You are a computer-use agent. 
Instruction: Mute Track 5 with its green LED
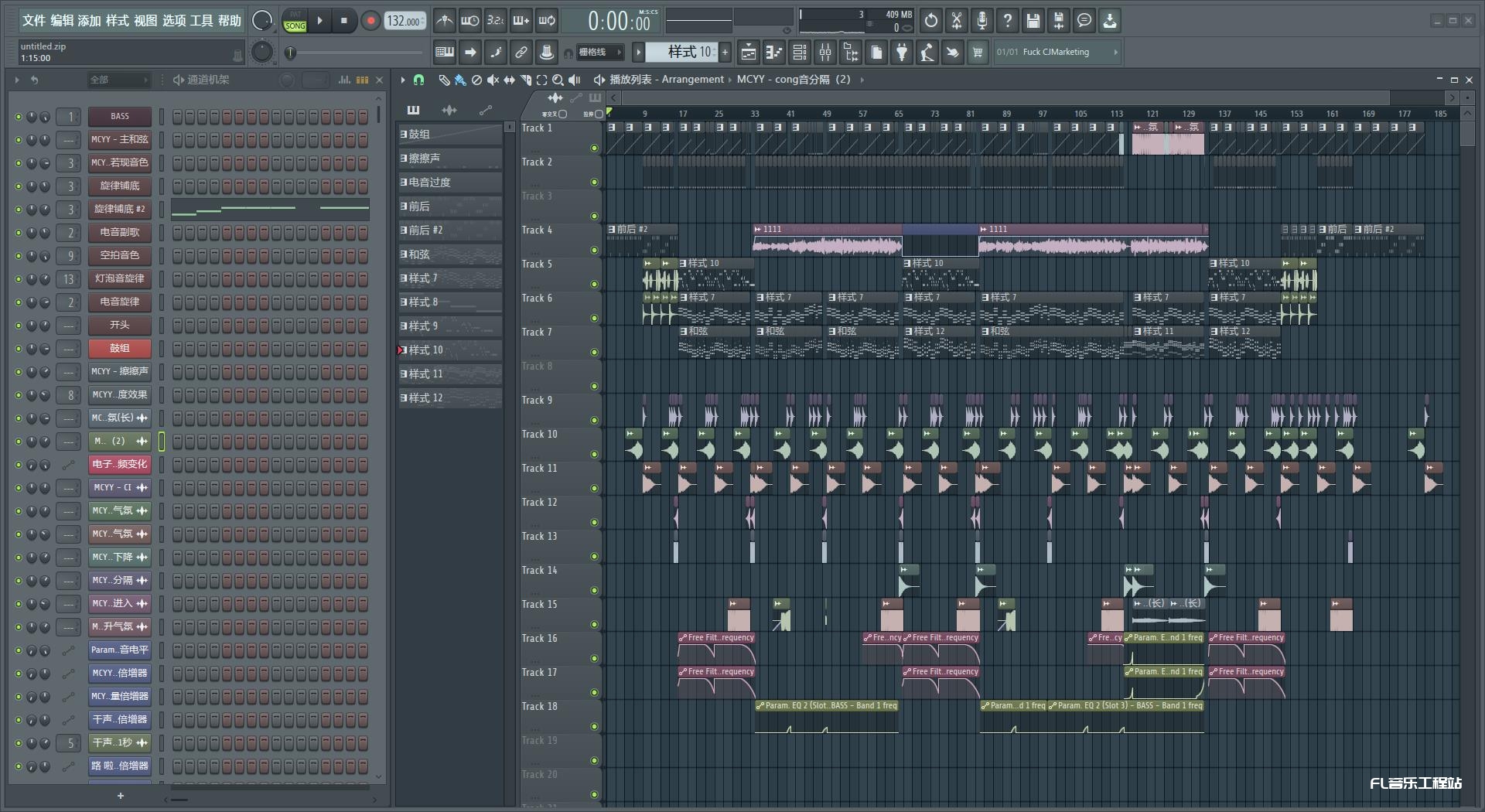coord(594,284)
